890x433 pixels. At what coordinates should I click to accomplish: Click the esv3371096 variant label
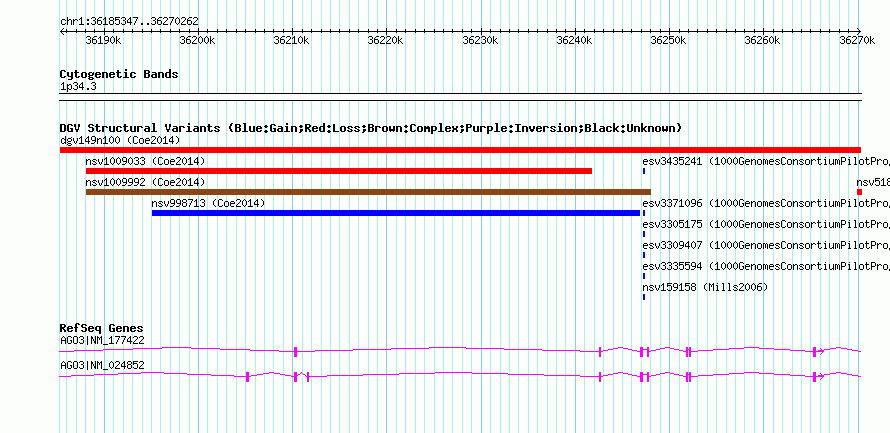coord(766,203)
